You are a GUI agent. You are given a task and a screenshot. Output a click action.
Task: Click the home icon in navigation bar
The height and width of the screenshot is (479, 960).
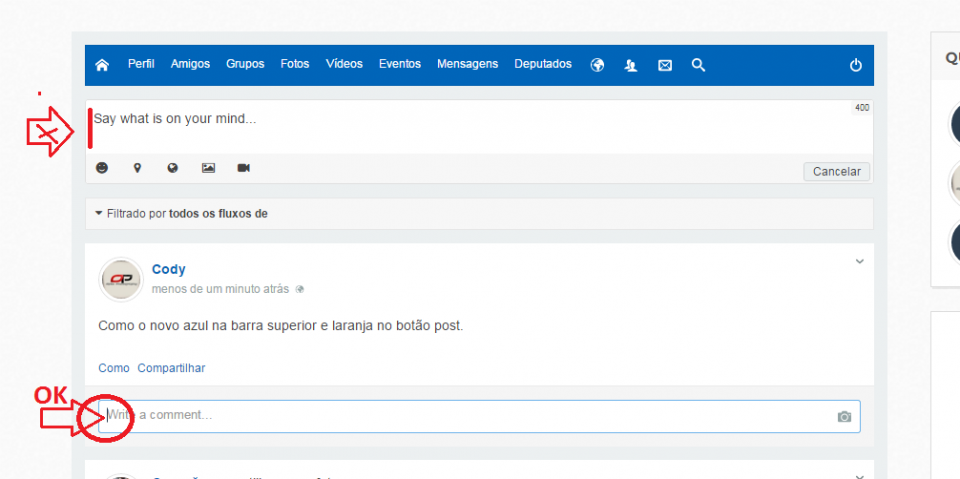pos(102,65)
